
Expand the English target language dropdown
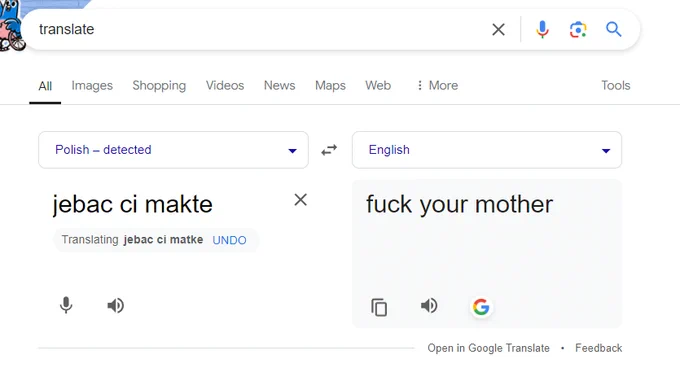tap(487, 150)
